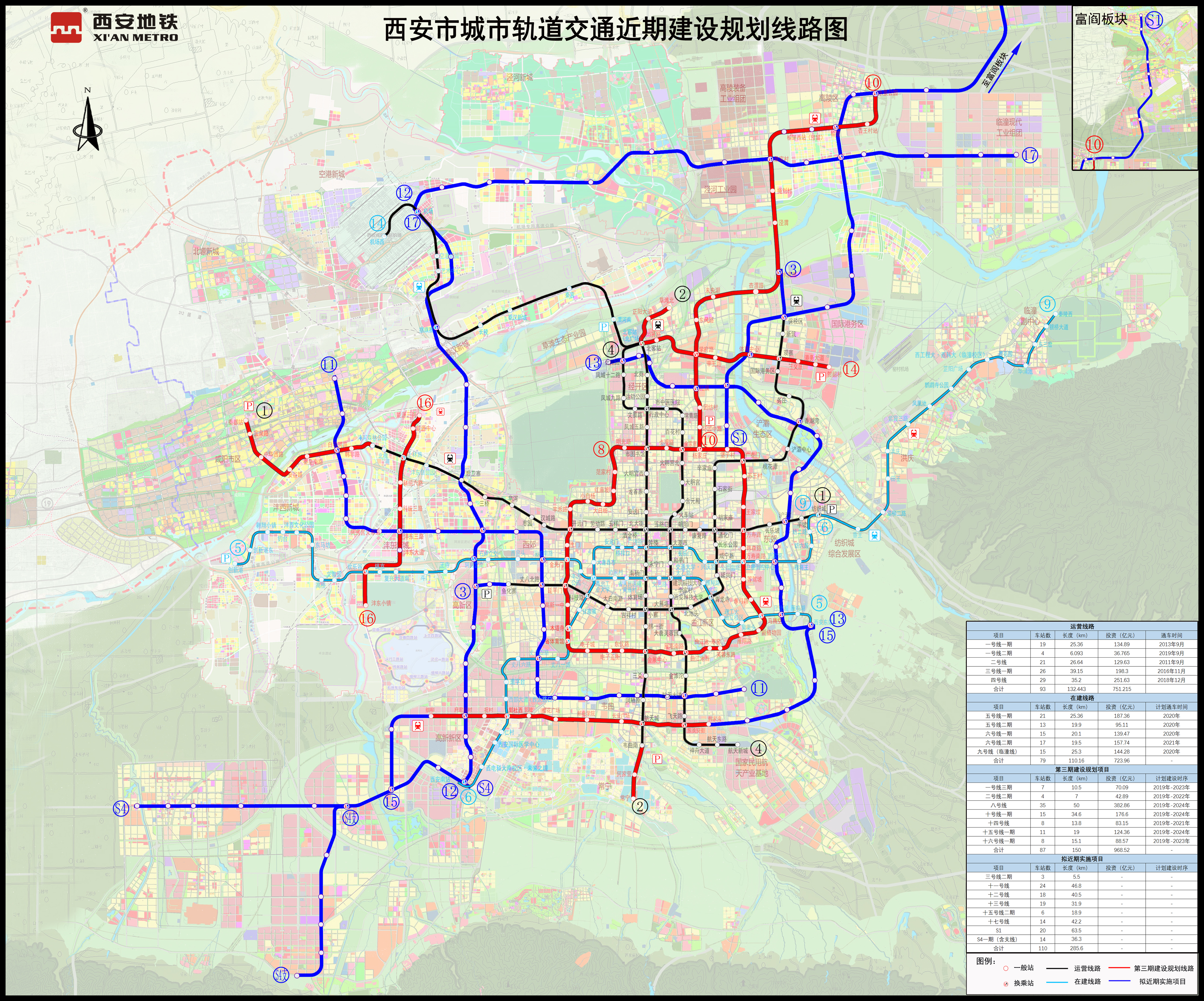Screen dimensions: 1204x1001
Task: Select the 八号线 row in the table
Action: tap(999, 805)
